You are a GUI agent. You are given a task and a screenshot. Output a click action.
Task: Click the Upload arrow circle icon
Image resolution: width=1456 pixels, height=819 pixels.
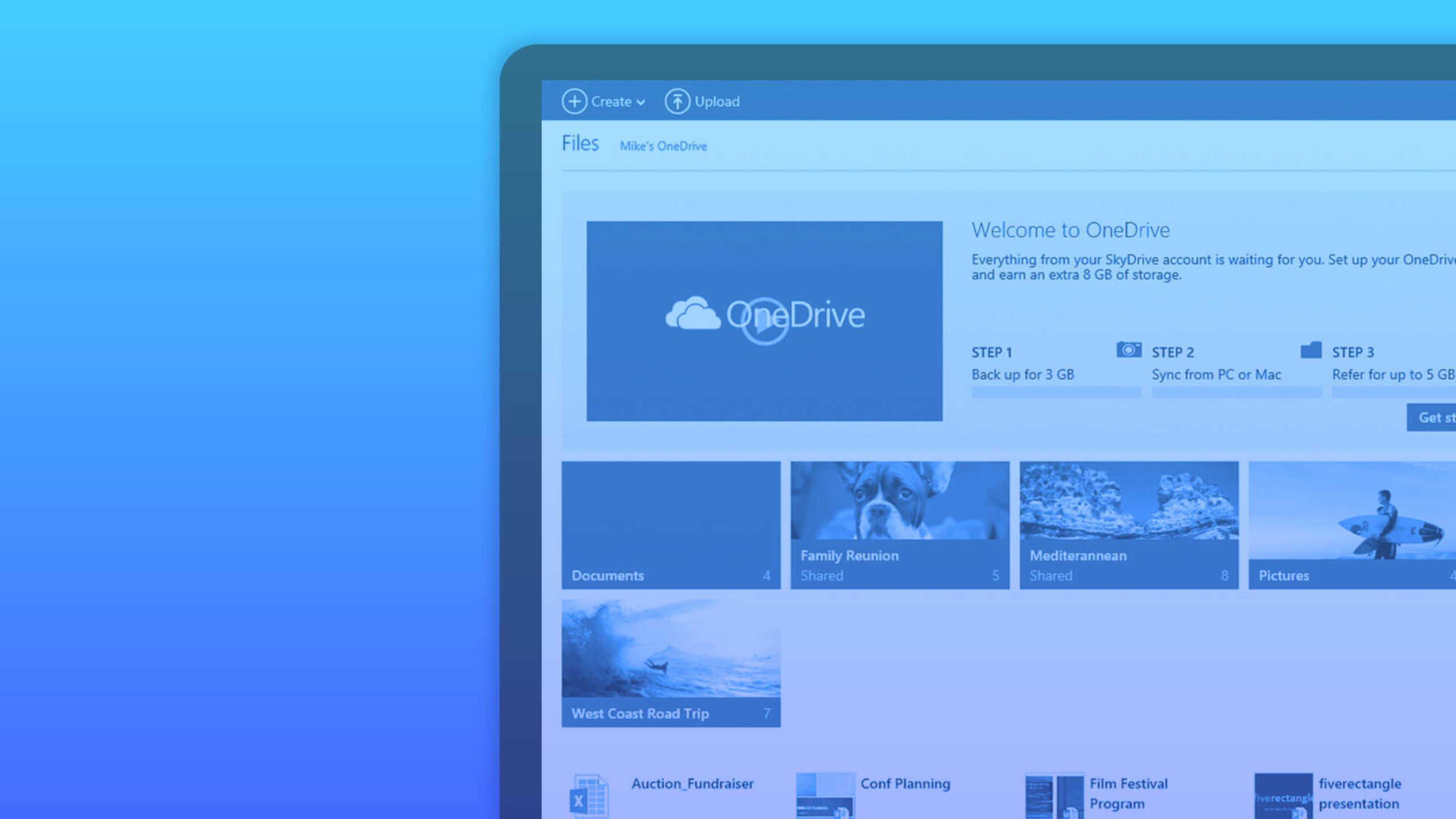pyautogui.click(x=677, y=101)
